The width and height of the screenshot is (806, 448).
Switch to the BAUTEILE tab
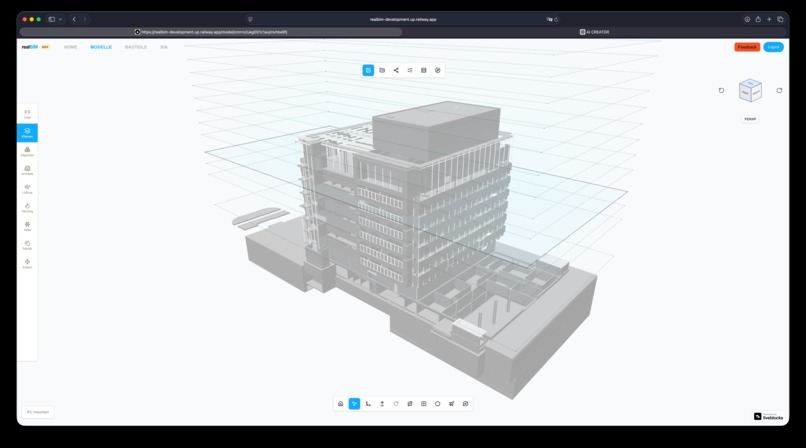[136, 47]
